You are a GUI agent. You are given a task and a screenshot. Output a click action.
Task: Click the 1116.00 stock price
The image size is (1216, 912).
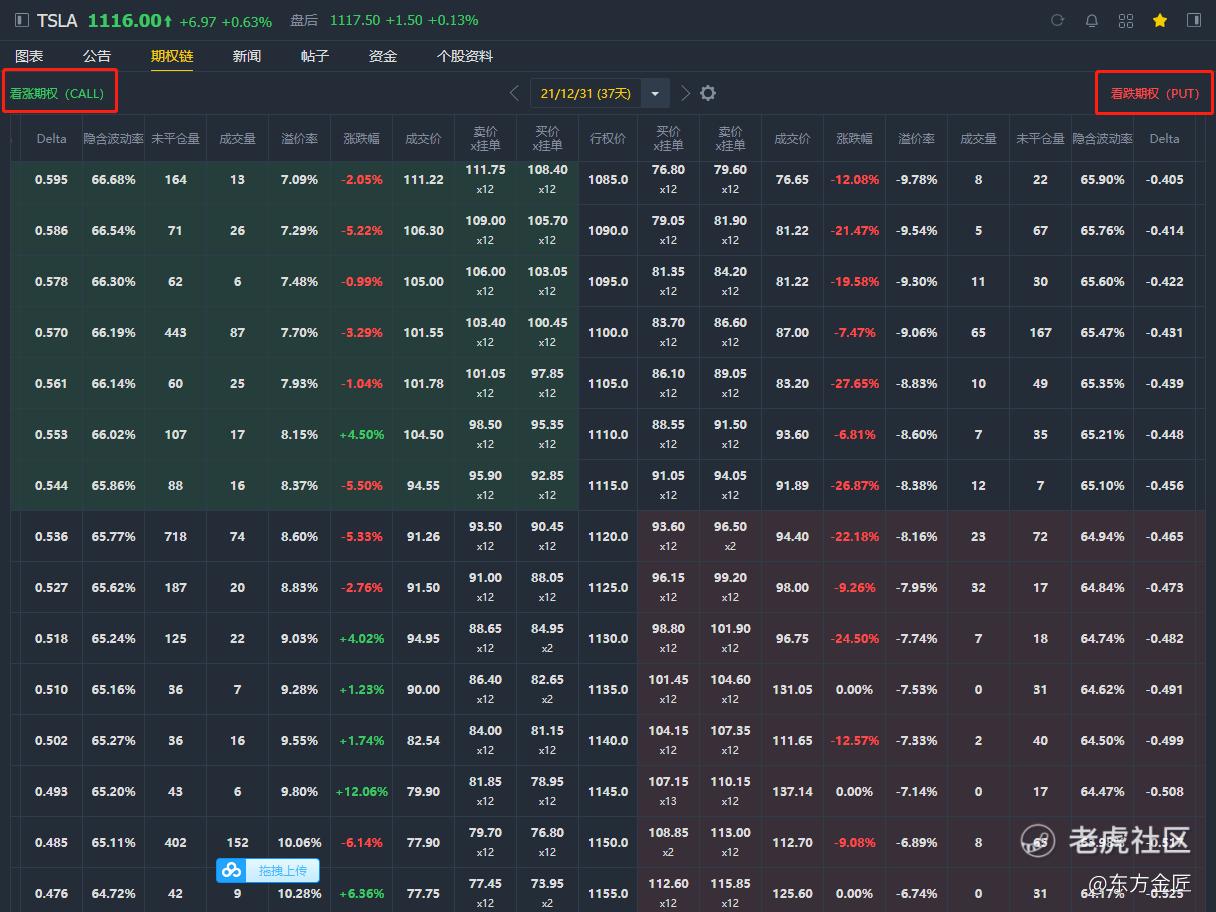[x=124, y=20]
